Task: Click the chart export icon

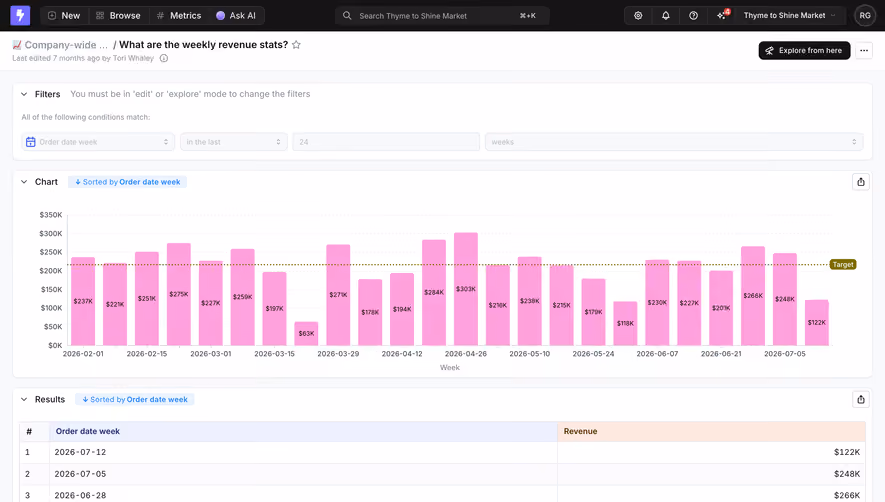Action: [861, 182]
